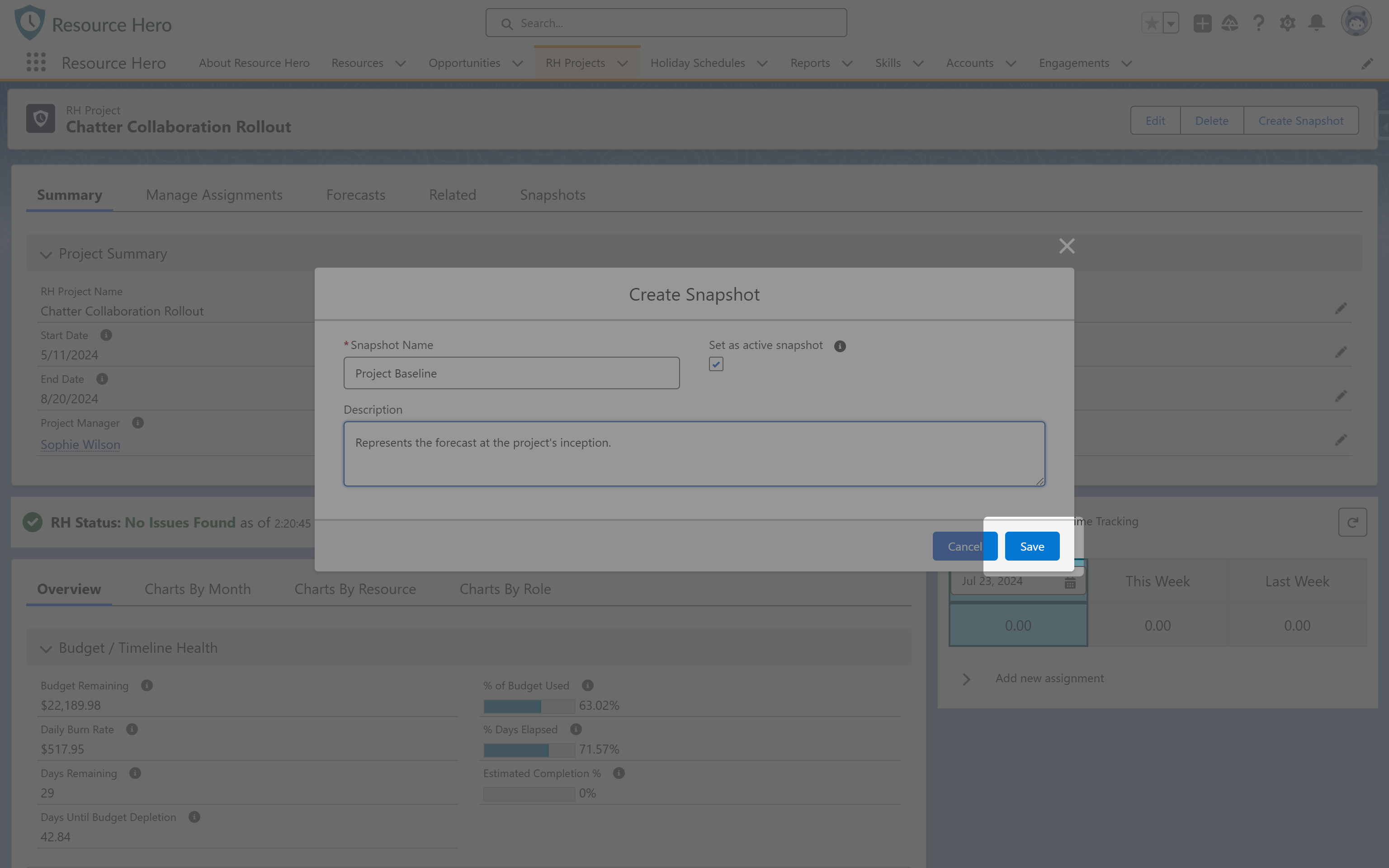
Task: Expand Skills nav dropdown chevron
Action: (918, 63)
